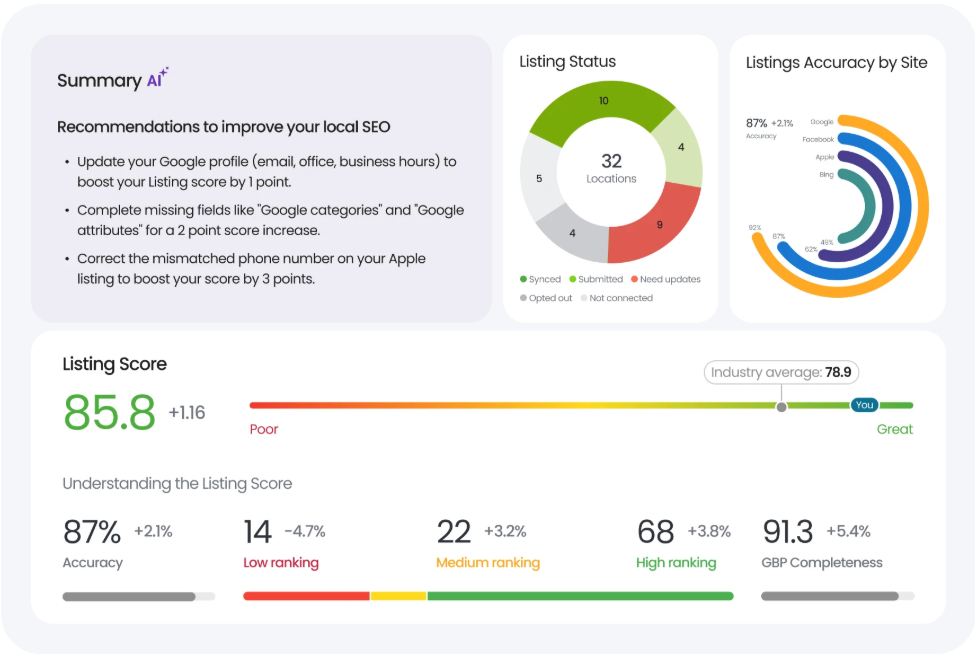Click the You marker on score bar
The height and width of the screenshot is (660, 975).
(864, 405)
